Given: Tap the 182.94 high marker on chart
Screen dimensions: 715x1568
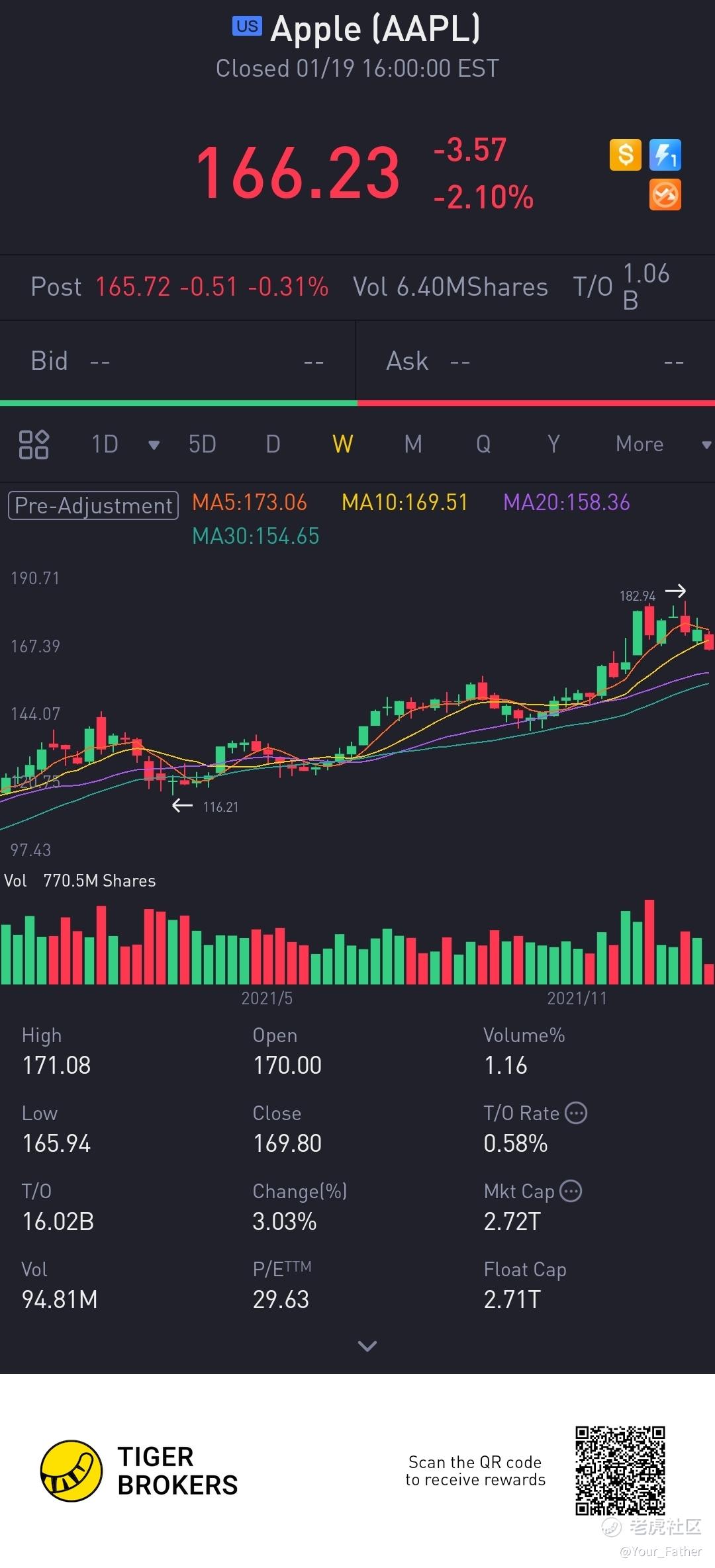Looking at the screenshot, I should click(638, 595).
